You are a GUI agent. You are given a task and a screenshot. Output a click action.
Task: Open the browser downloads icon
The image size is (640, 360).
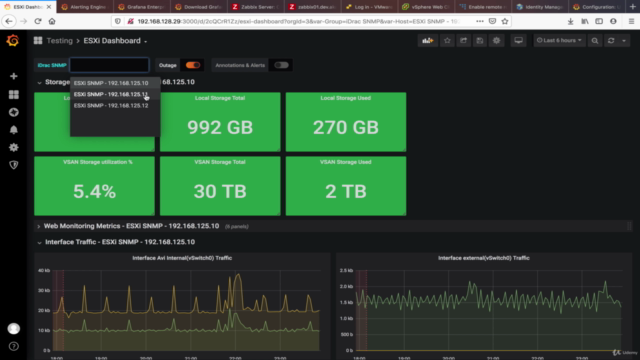tap(570, 21)
